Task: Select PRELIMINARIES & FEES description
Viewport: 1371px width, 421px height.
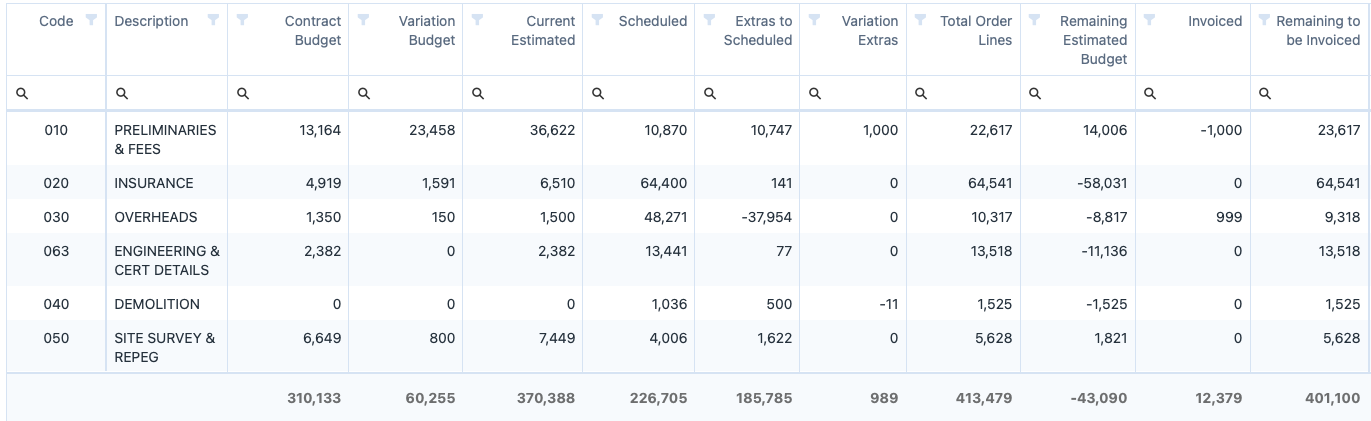Action: [x=165, y=139]
